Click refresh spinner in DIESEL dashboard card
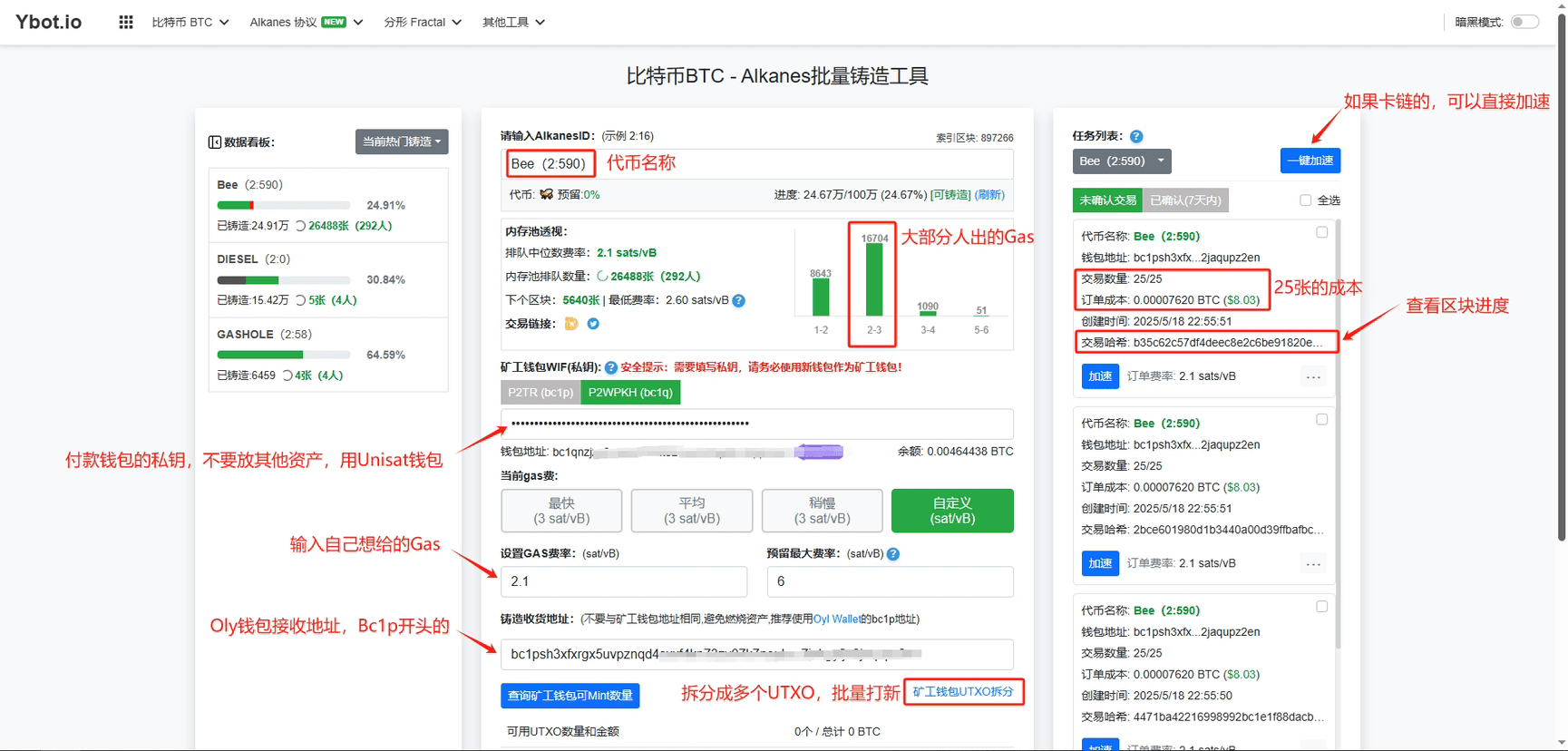Image resolution: width=1568 pixels, height=751 pixels. 300,300
